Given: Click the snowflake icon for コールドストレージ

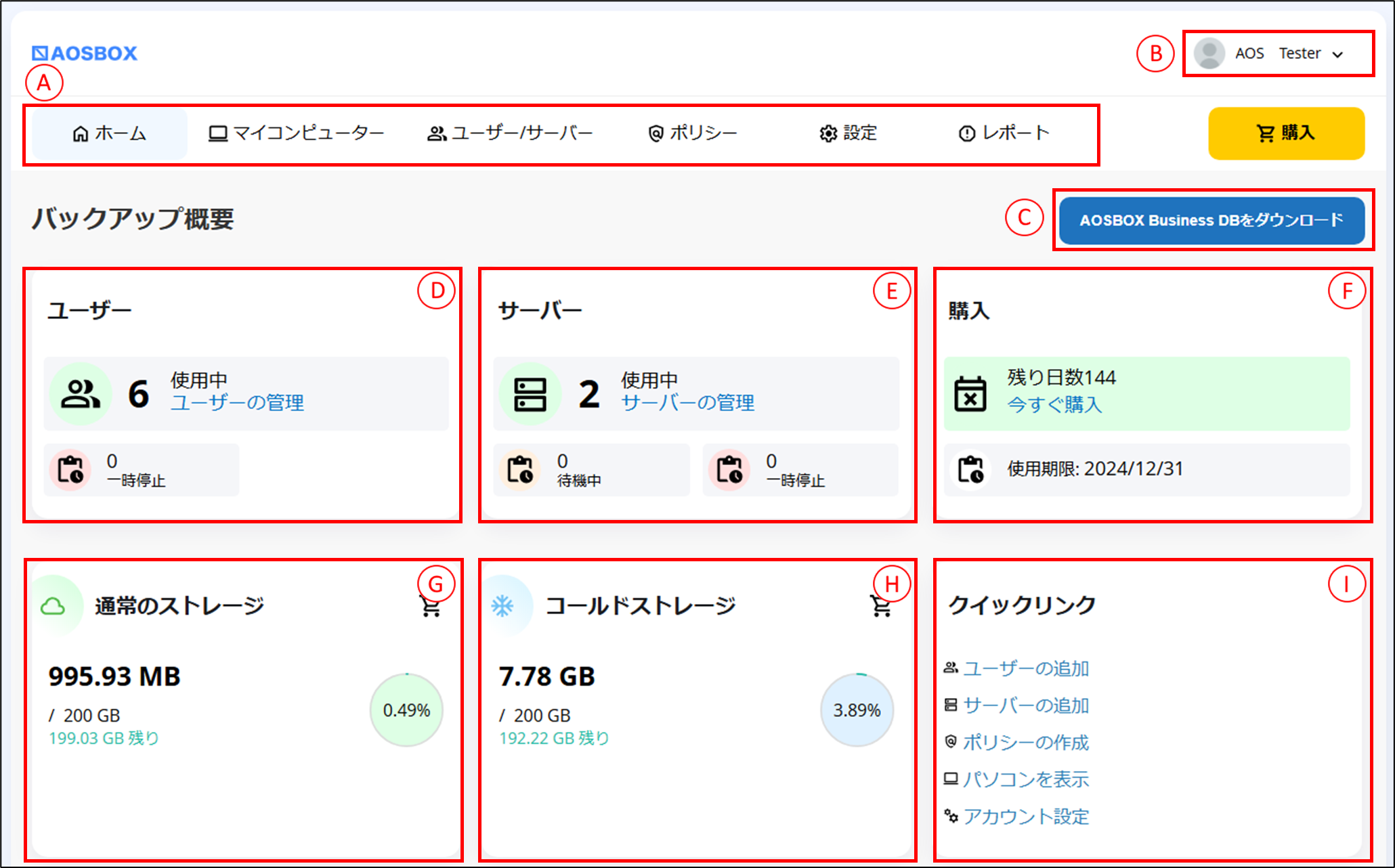Looking at the screenshot, I should [x=502, y=606].
